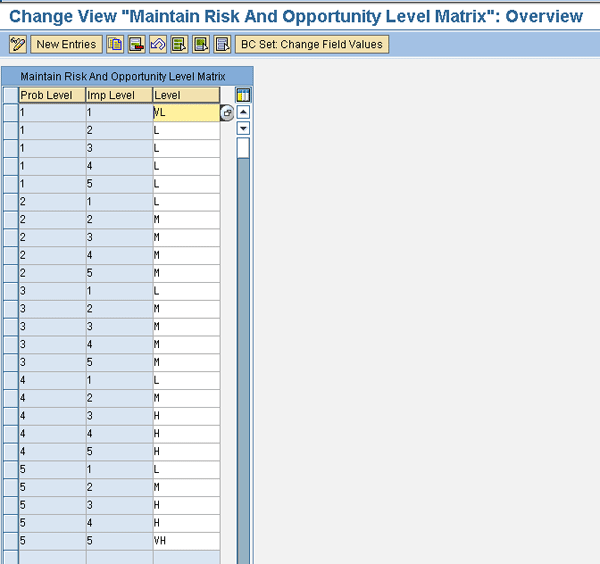The image size is (600, 564).
Task: Click the vertical scrollbar thumb of the table
Action: click(243, 148)
